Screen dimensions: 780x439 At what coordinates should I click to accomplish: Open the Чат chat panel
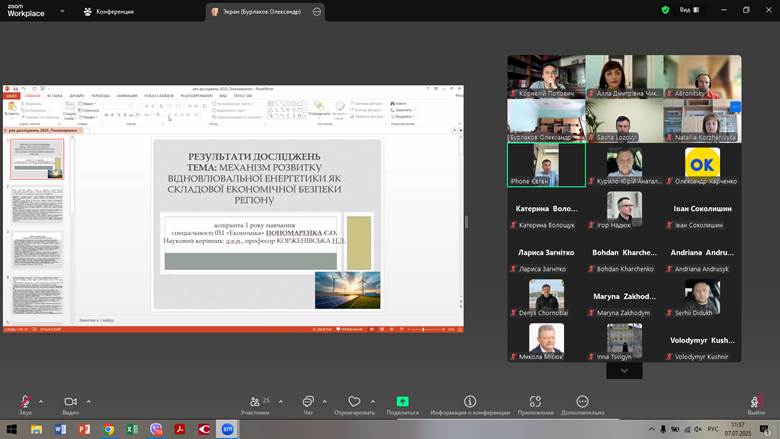308,402
